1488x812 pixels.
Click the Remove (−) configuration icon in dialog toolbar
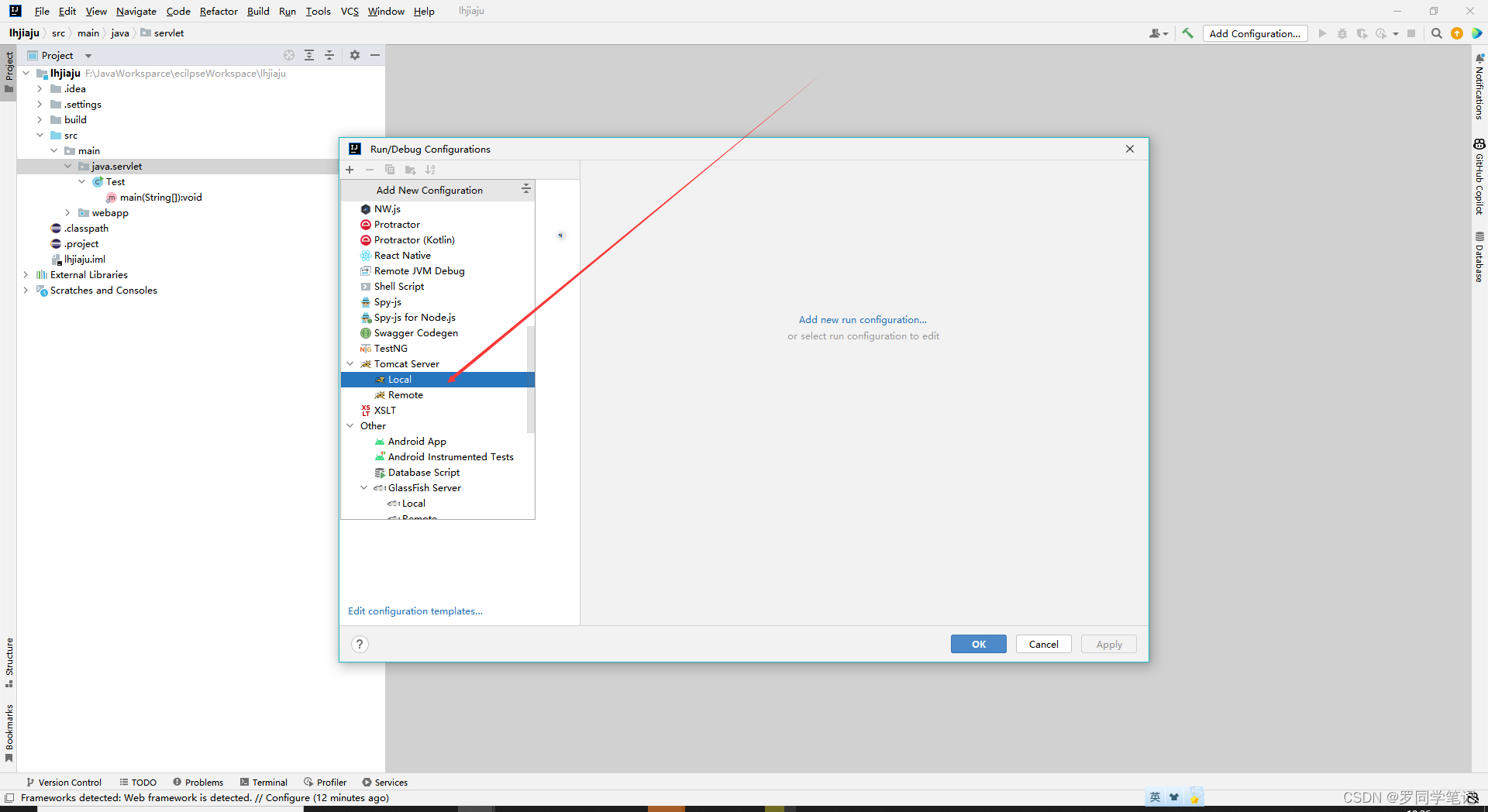pos(370,170)
